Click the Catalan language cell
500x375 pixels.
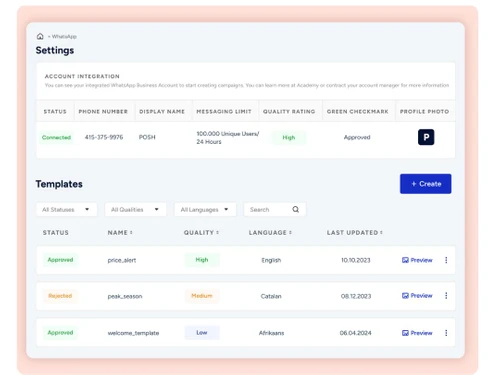[x=271, y=296]
